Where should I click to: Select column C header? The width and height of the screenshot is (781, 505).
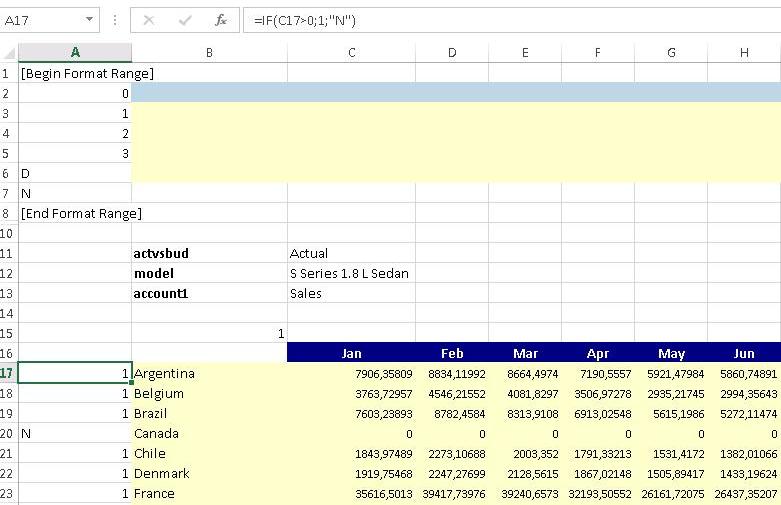click(351, 53)
